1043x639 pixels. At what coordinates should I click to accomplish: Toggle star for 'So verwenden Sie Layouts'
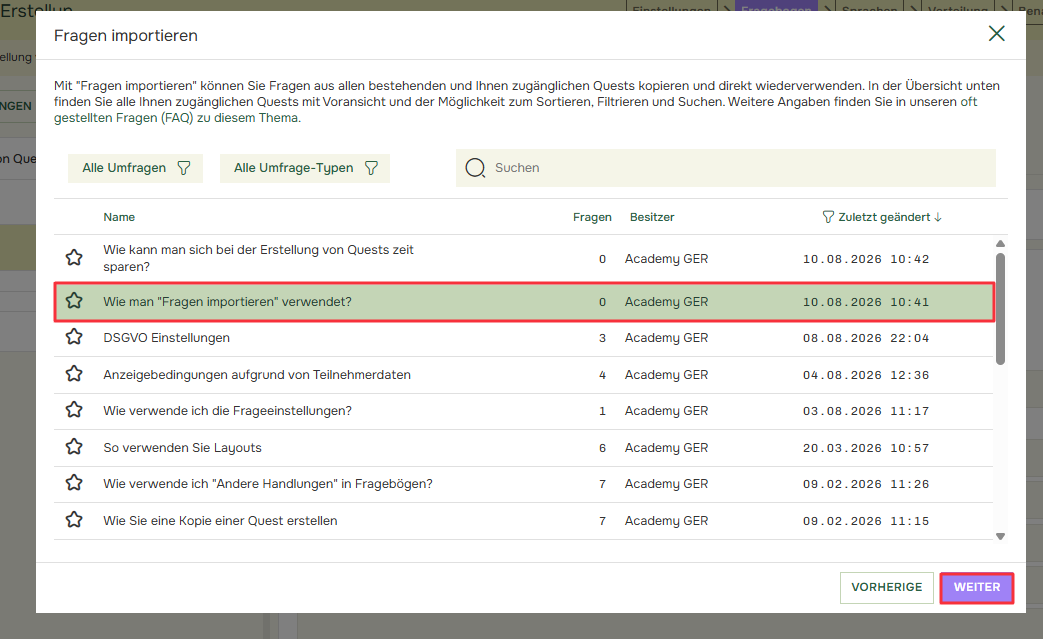coord(74,447)
